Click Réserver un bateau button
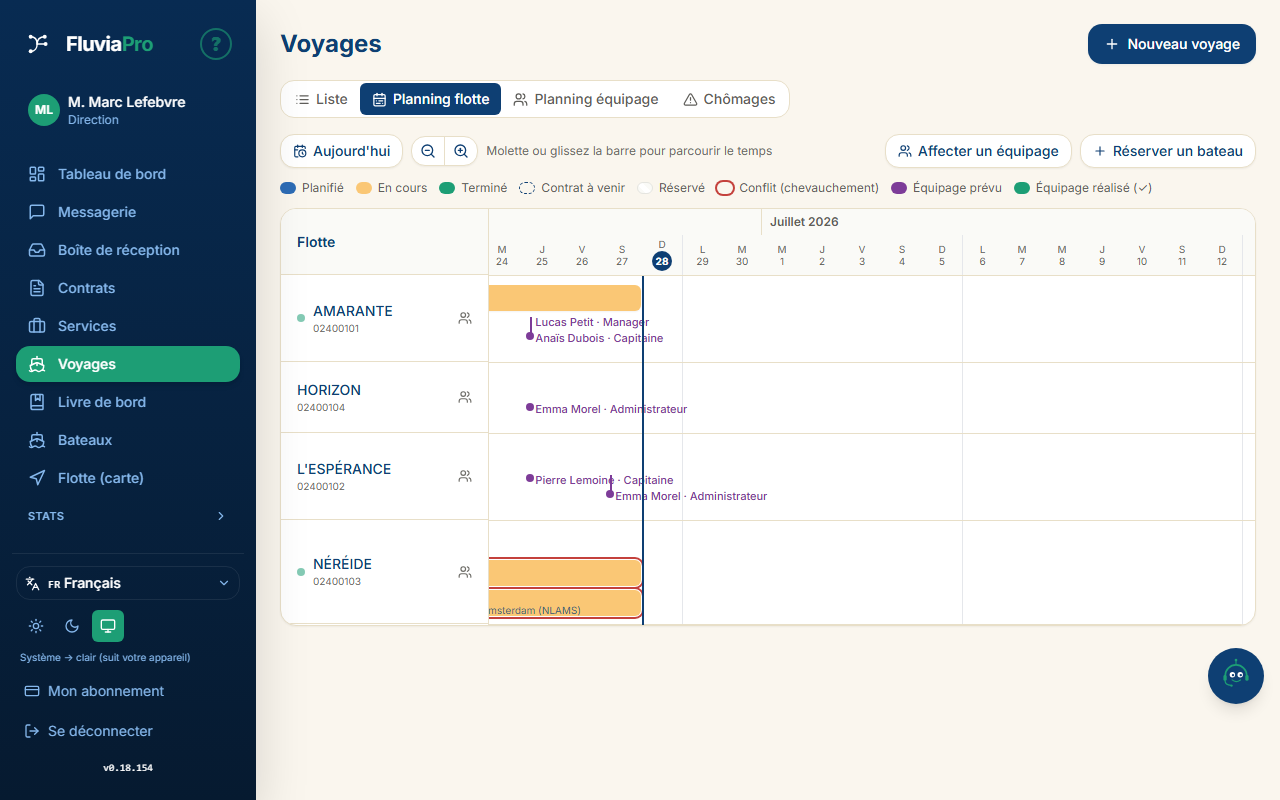The image size is (1280, 800). pos(1168,151)
